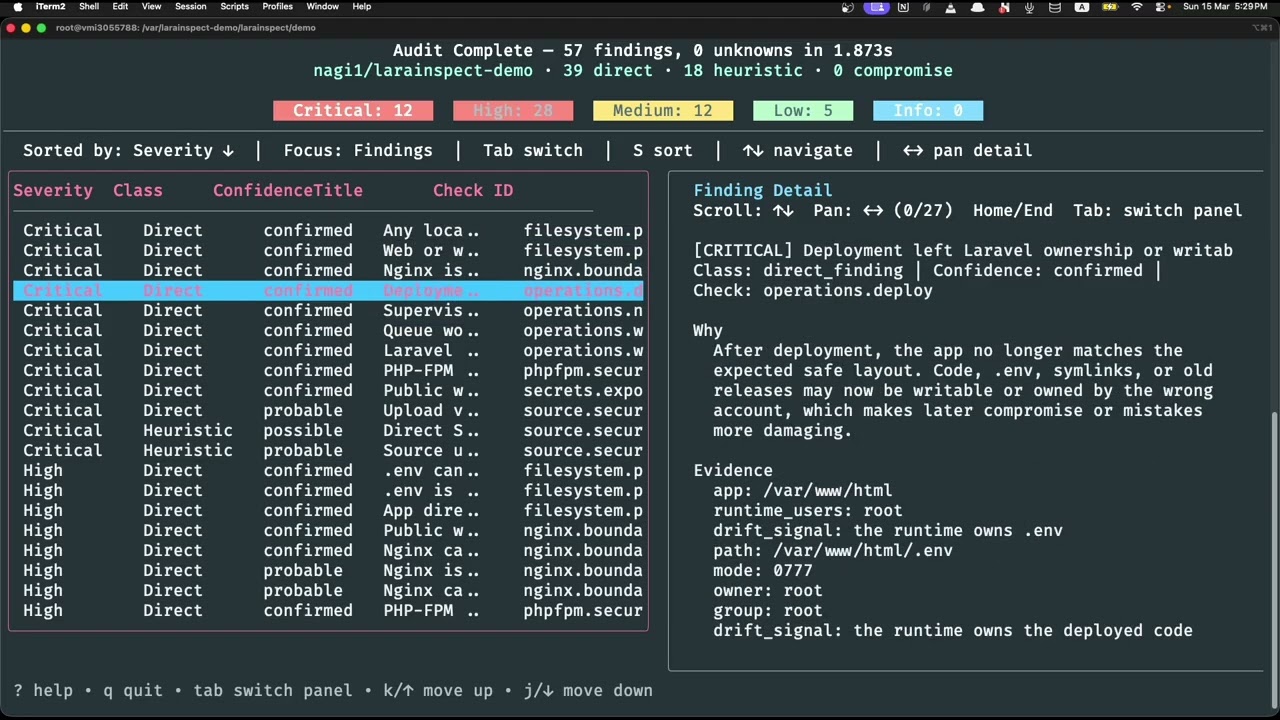Click the '↔ pan detail' hint
Image resolution: width=1280 pixels, height=720 pixels.
point(968,150)
